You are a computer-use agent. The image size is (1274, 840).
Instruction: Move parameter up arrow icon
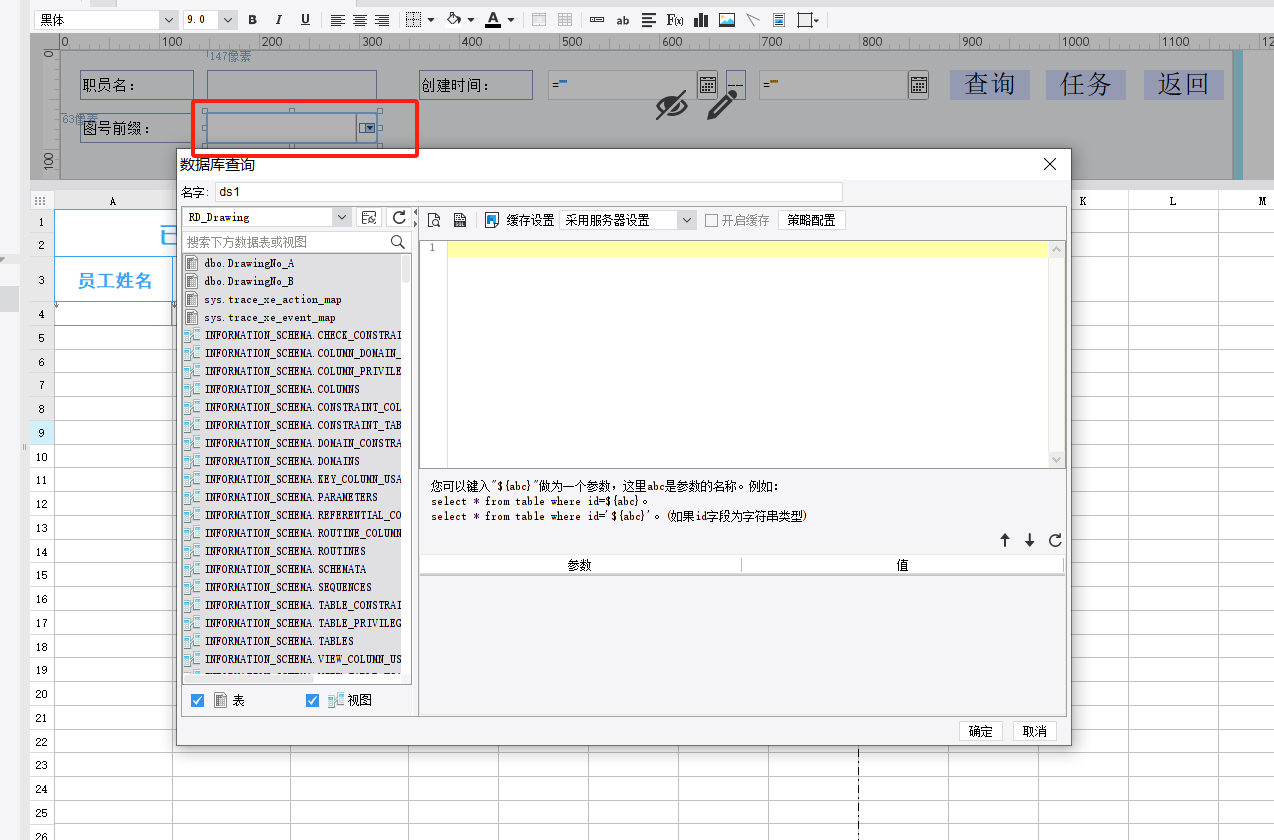click(x=1005, y=540)
